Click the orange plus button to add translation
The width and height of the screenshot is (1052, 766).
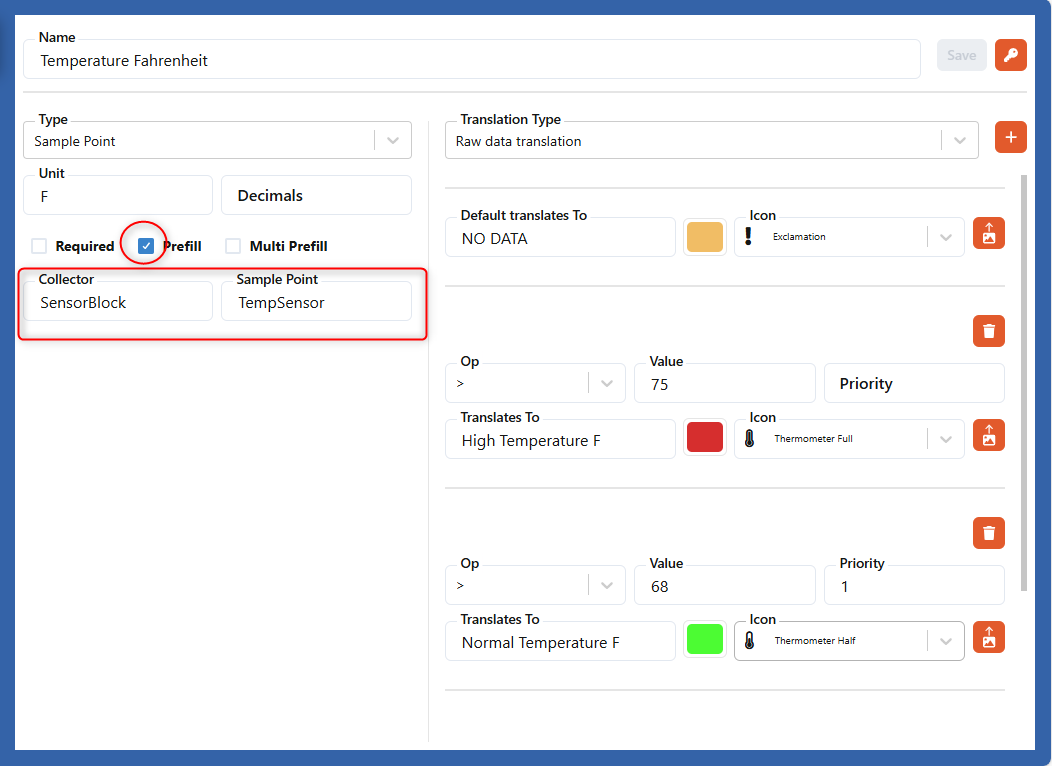[1011, 138]
